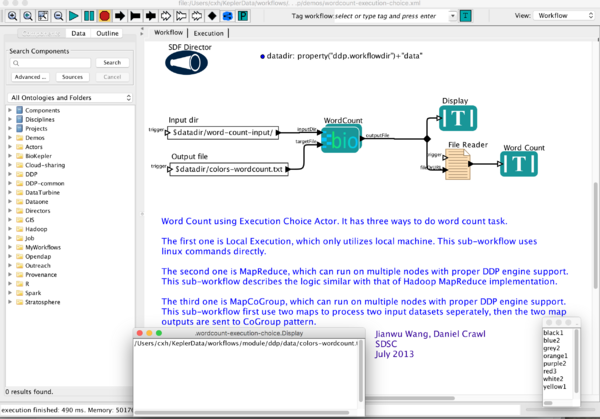This screenshot has height=419, width=600.
Task: Click the datadir parameter text
Action: pos(344,56)
